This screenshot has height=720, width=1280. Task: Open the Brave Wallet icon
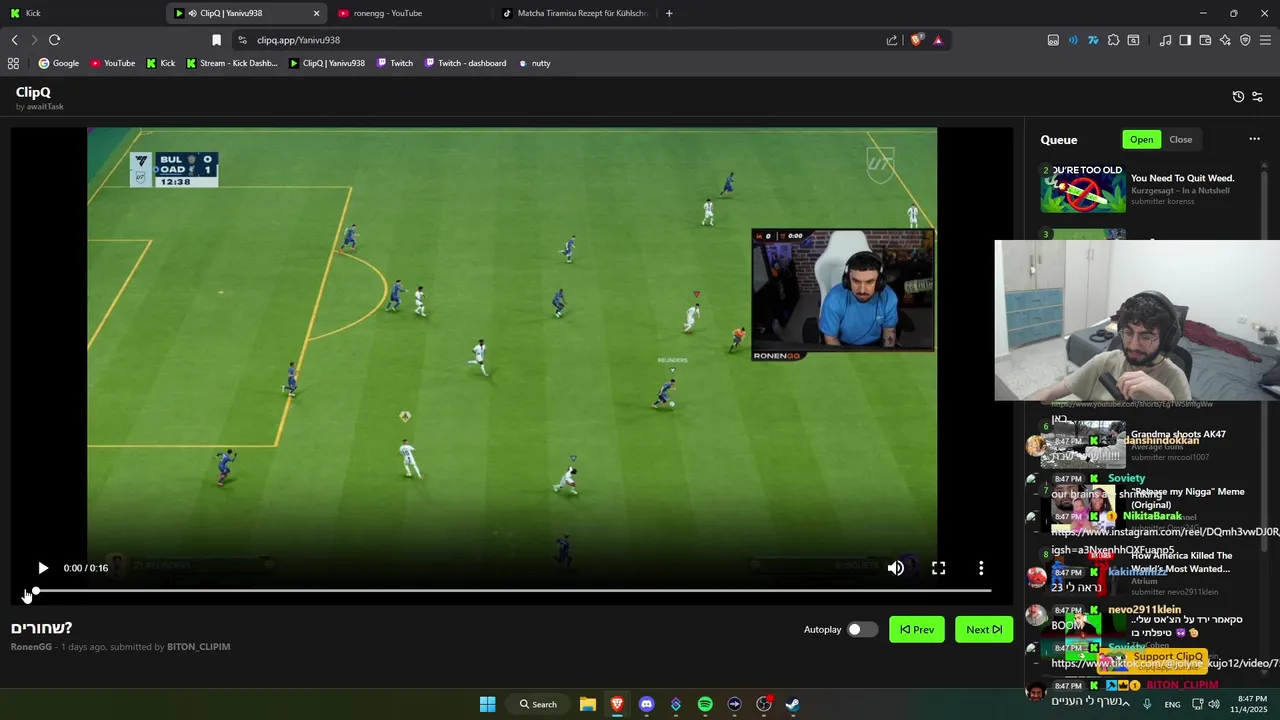tap(1205, 40)
